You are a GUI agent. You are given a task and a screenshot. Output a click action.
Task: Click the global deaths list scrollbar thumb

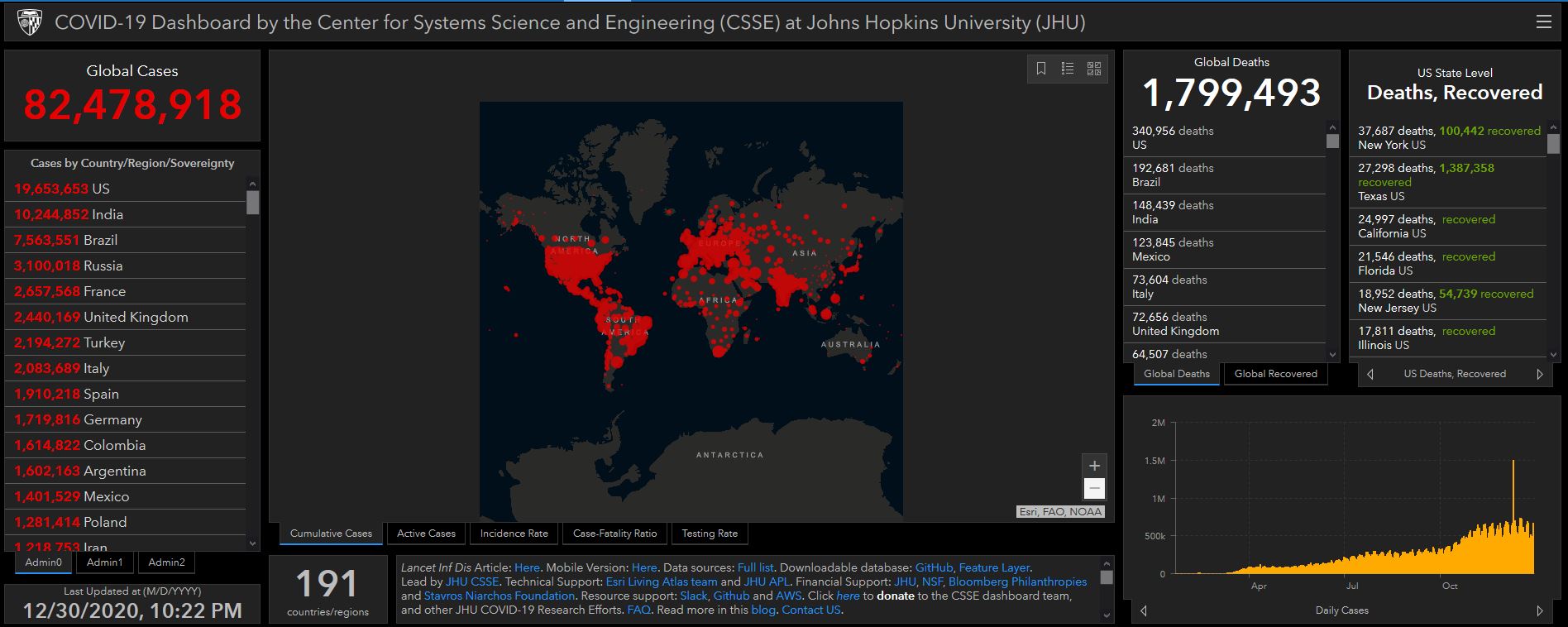[1332, 141]
